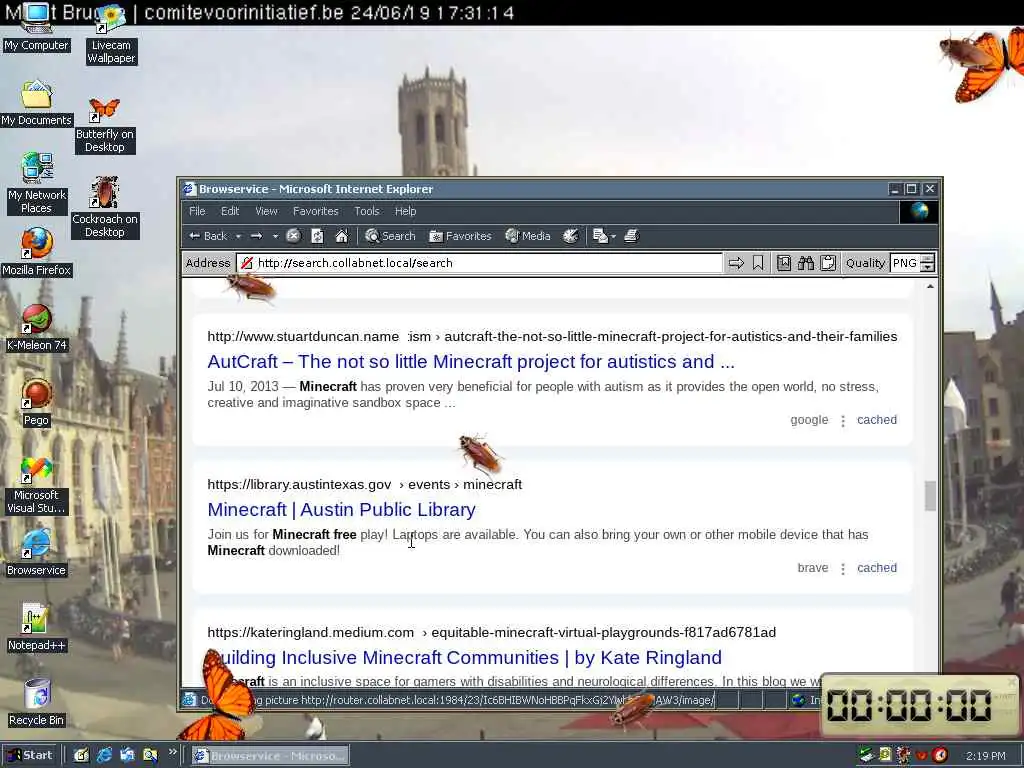Select the Mozilla Firefox desktop icon

[37, 251]
